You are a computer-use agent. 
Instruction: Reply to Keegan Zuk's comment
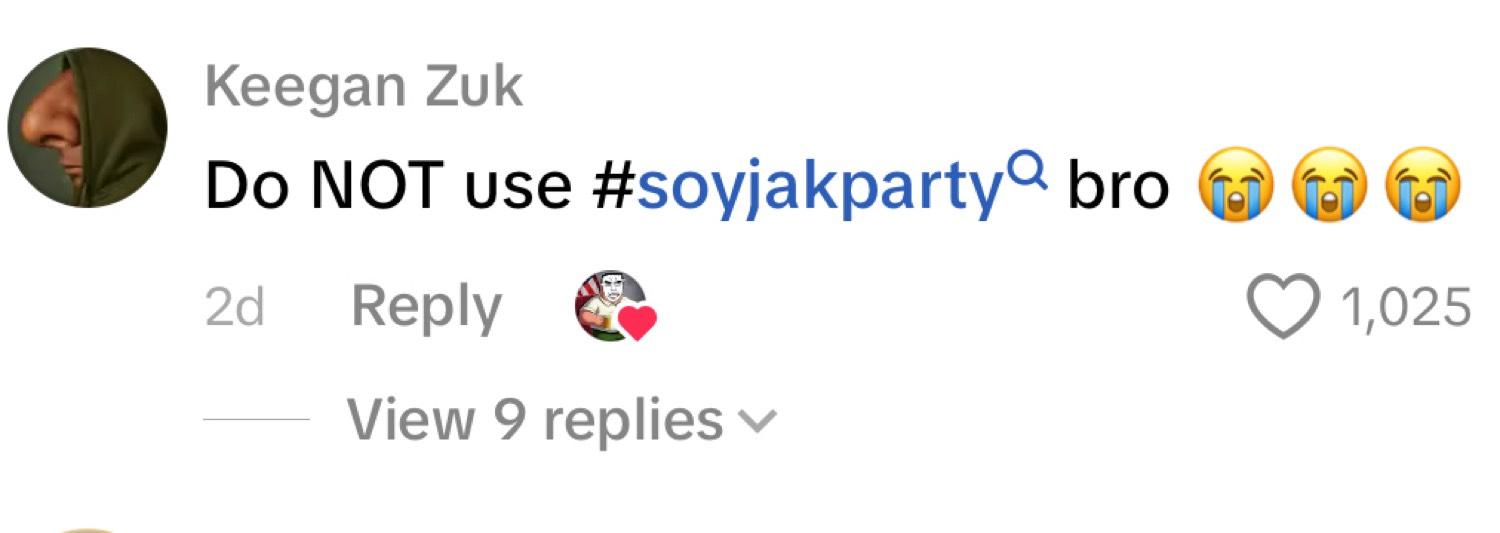[x=426, y=306]
